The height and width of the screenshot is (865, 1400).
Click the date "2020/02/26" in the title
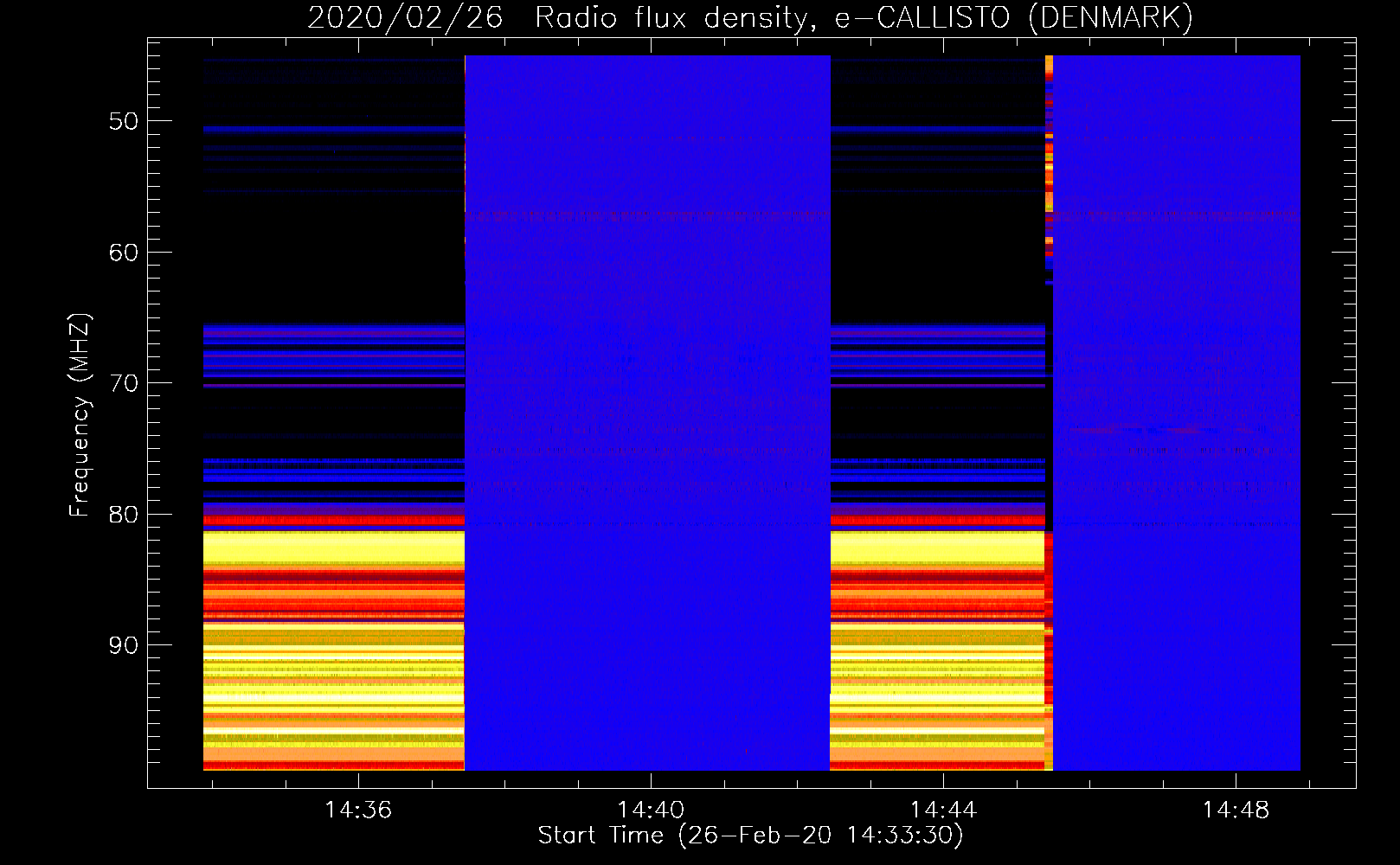pos(405,17)
